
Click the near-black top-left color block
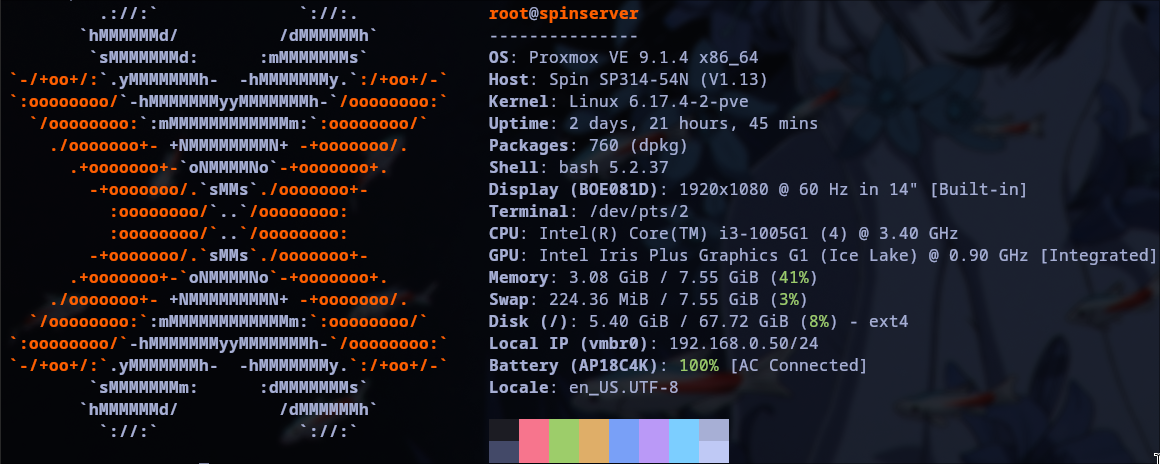pos(504,430)
